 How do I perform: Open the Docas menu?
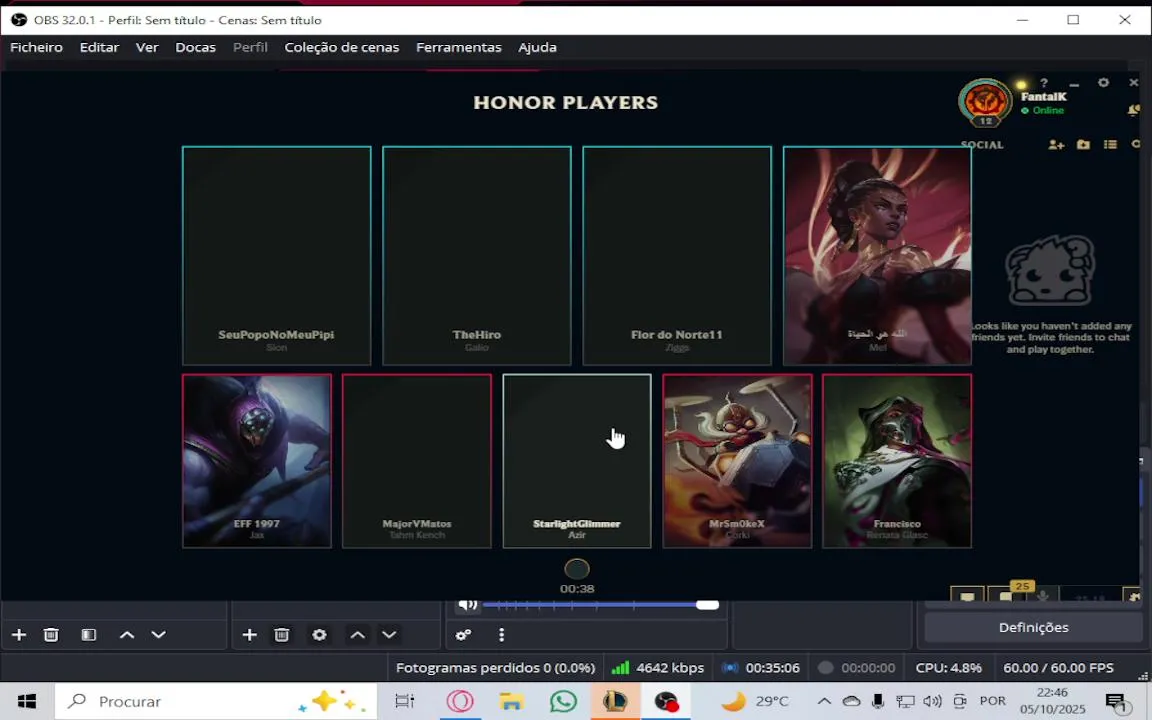point(195,47)
